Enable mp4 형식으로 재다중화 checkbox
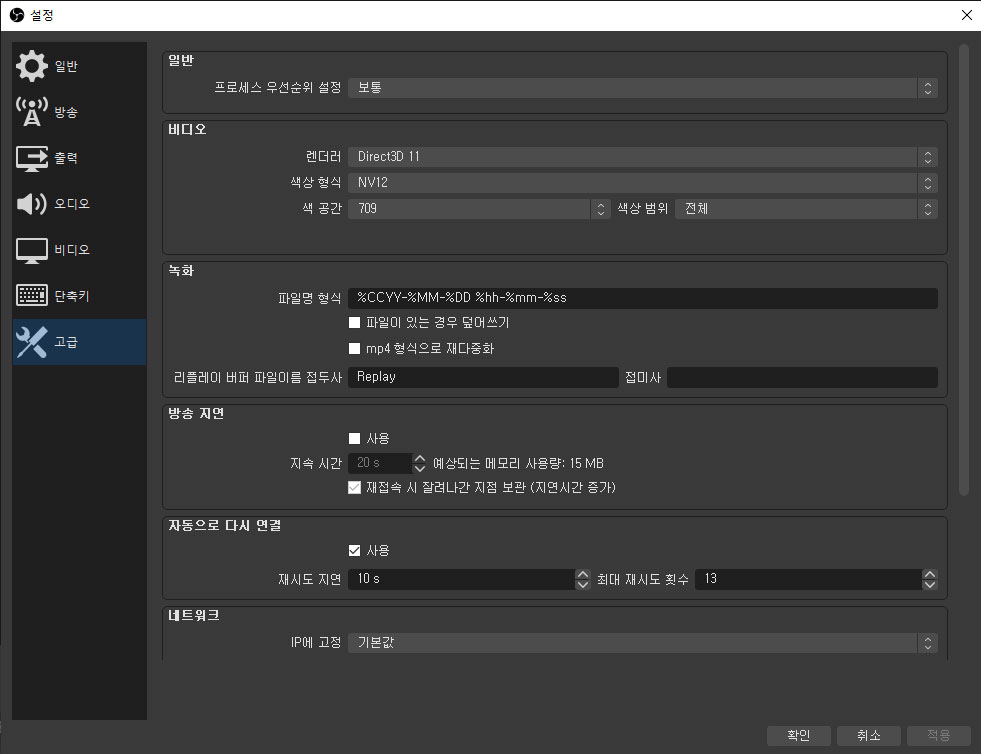 click(354, 348)
